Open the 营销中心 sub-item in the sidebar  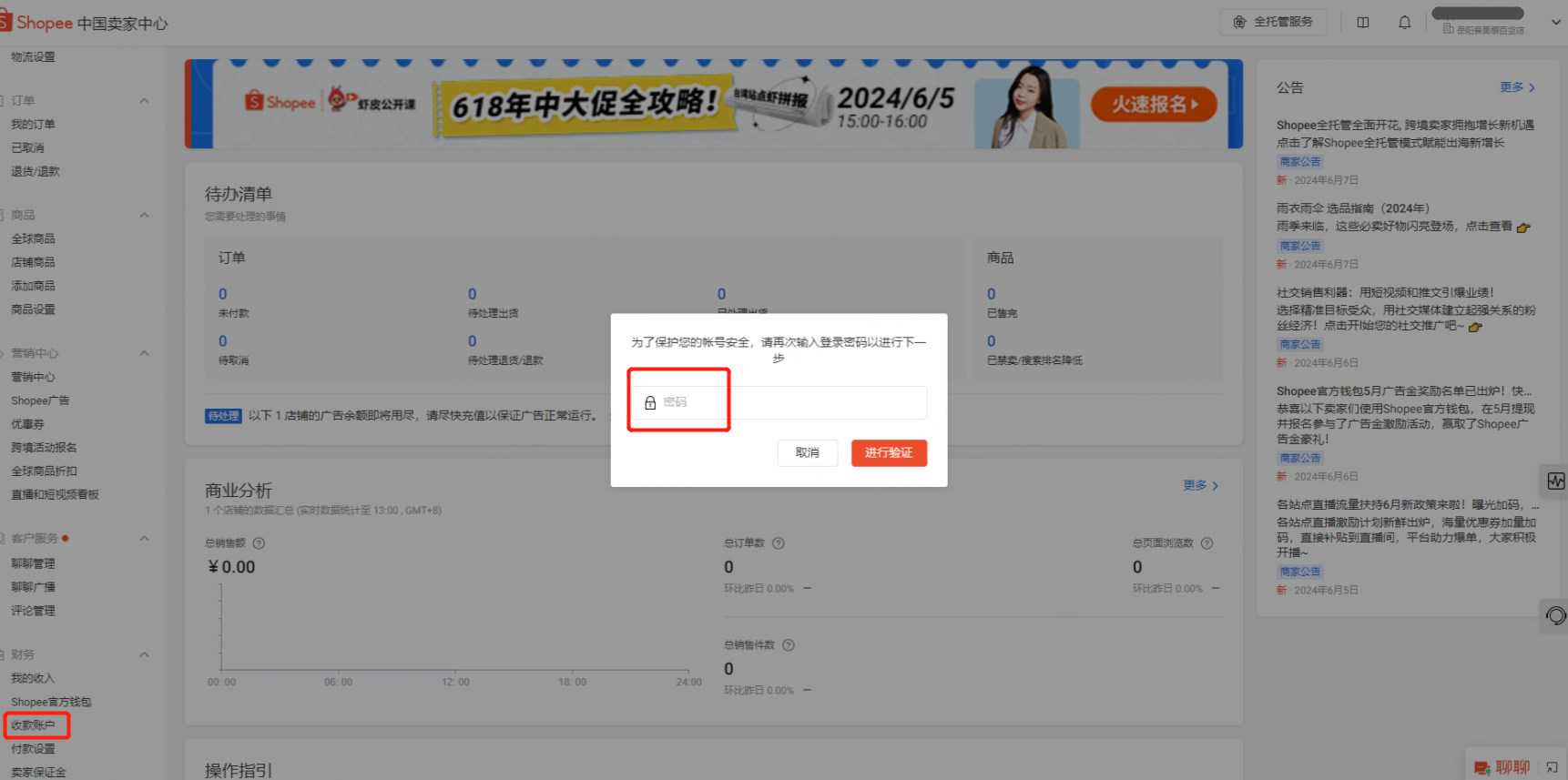(x=33, y=377)
